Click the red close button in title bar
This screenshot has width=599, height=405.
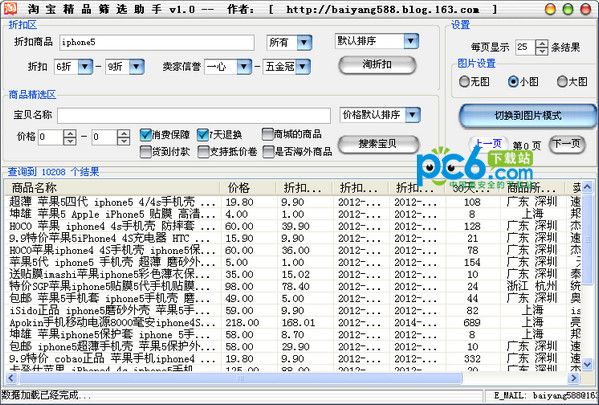(x=586, y=9)
